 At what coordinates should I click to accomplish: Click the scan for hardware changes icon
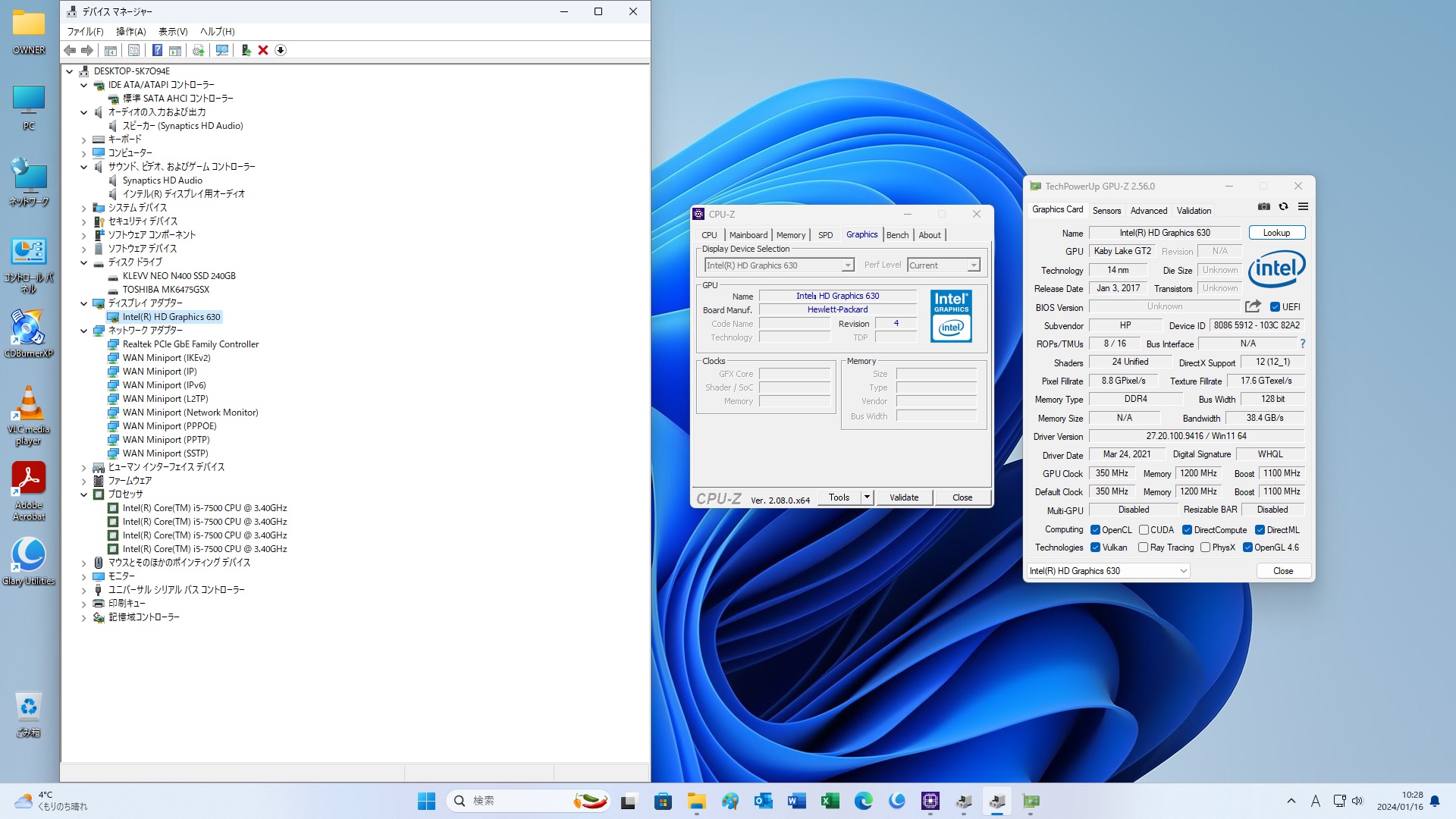pos(222,50)
